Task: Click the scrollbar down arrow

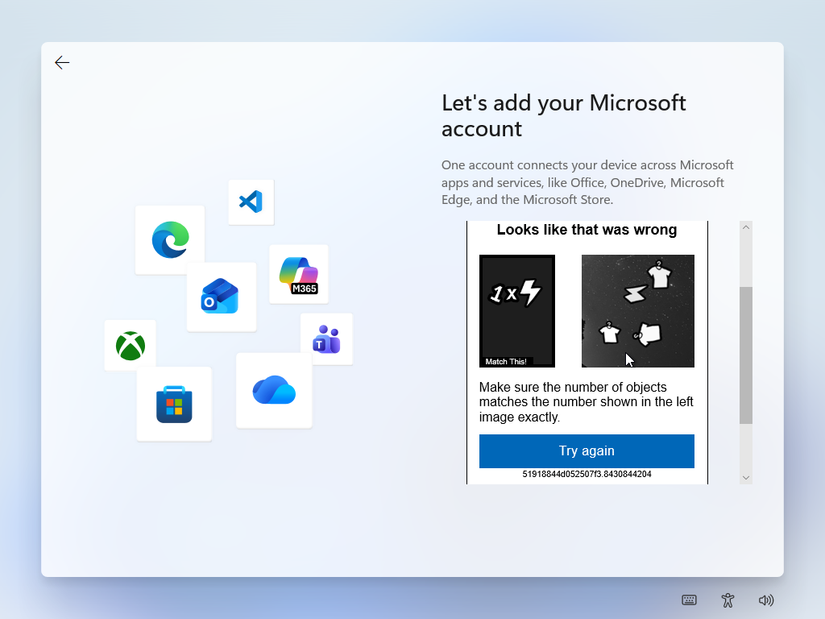Action: click(746, 478)
